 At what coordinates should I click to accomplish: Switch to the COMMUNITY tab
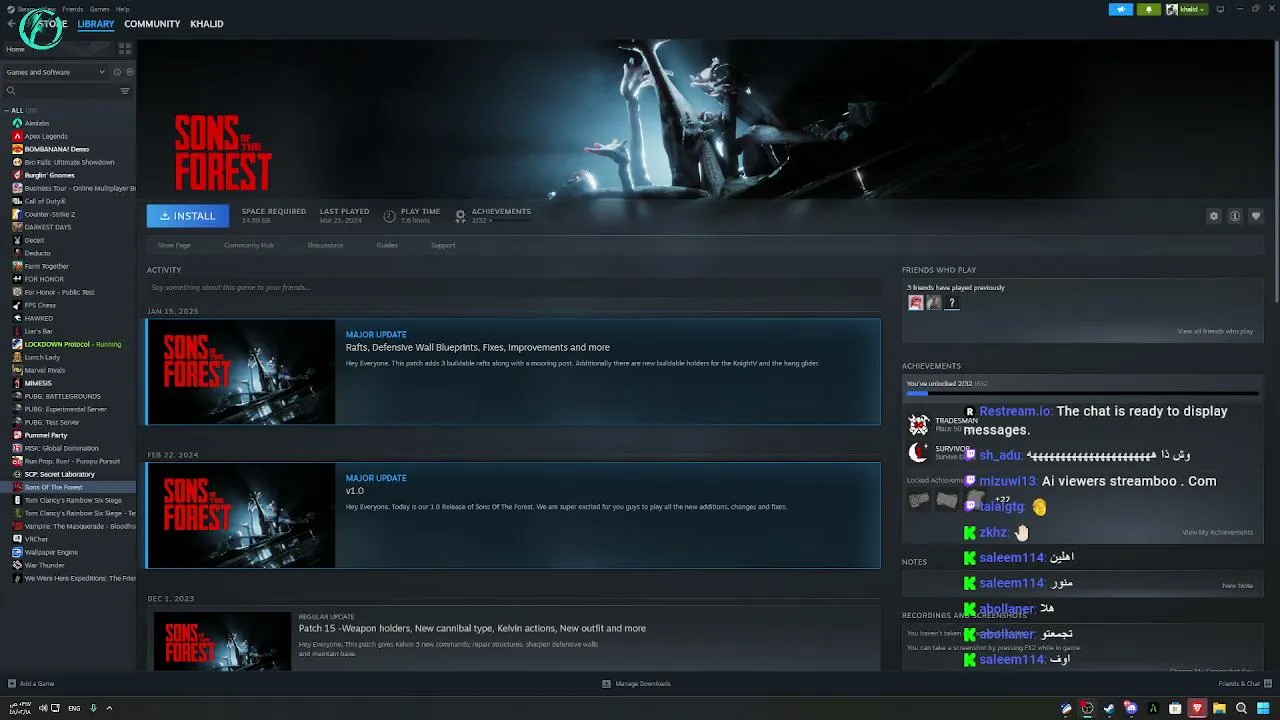(152, 24)
